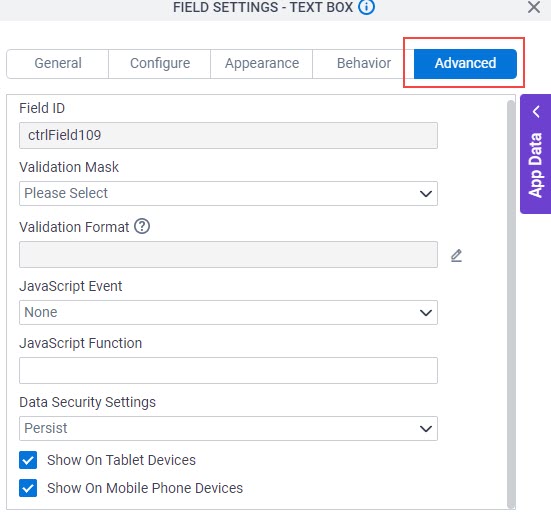The height and width of the screenshot is (525, 551).
Task: Switch to the Configure tab
Action: (160, 64)
